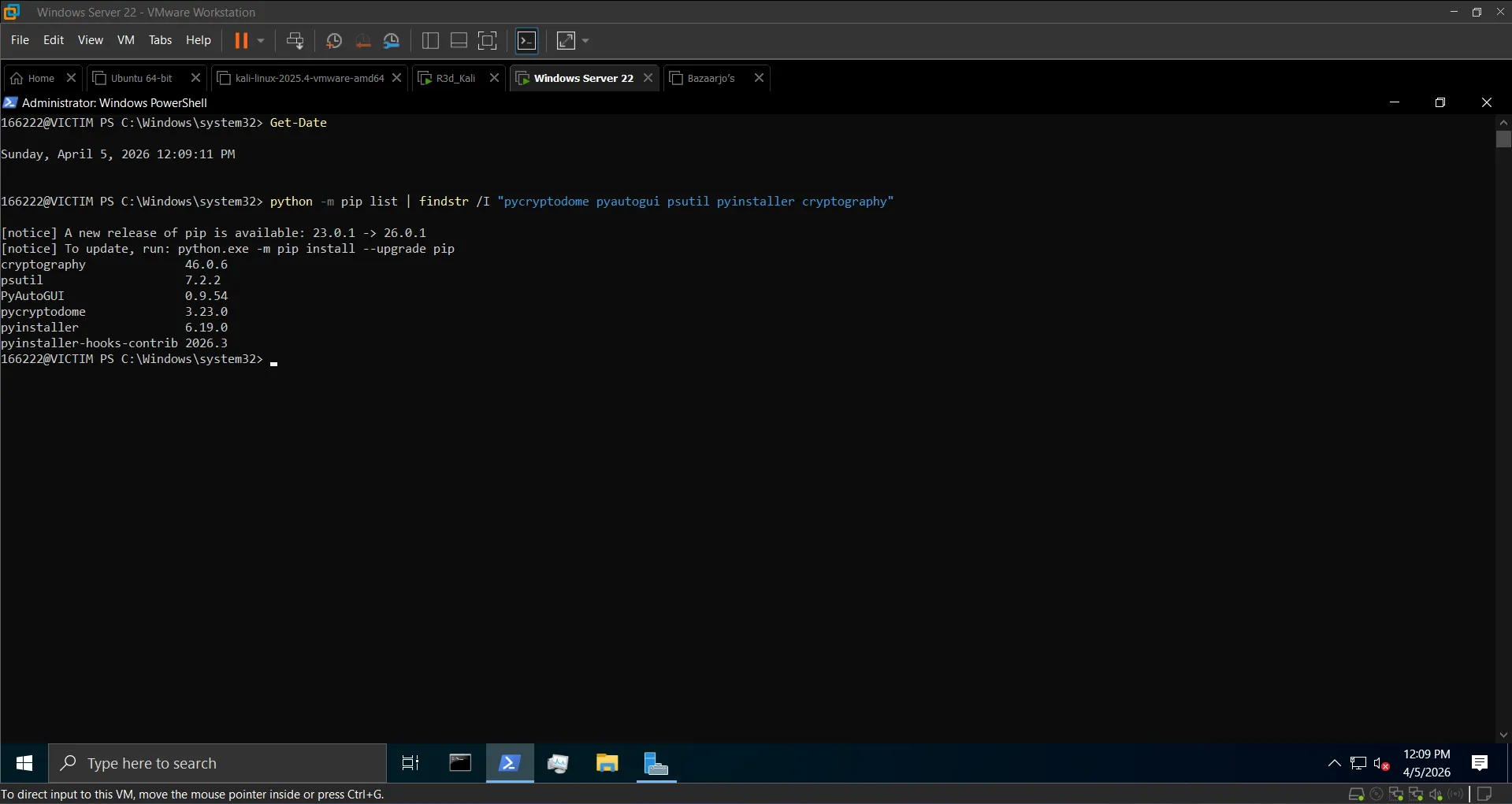Click the VMware CD/DVD status icon
Screen dimensions: 1512x804
pyautogui.click(x=1376, y=794)
